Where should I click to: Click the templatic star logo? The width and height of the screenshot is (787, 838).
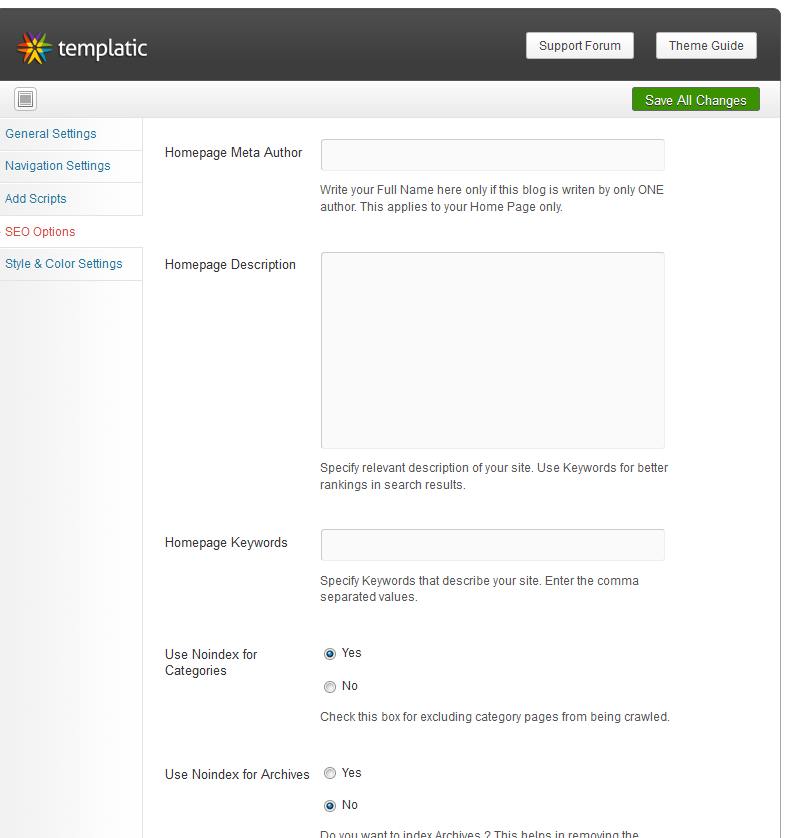34,48
